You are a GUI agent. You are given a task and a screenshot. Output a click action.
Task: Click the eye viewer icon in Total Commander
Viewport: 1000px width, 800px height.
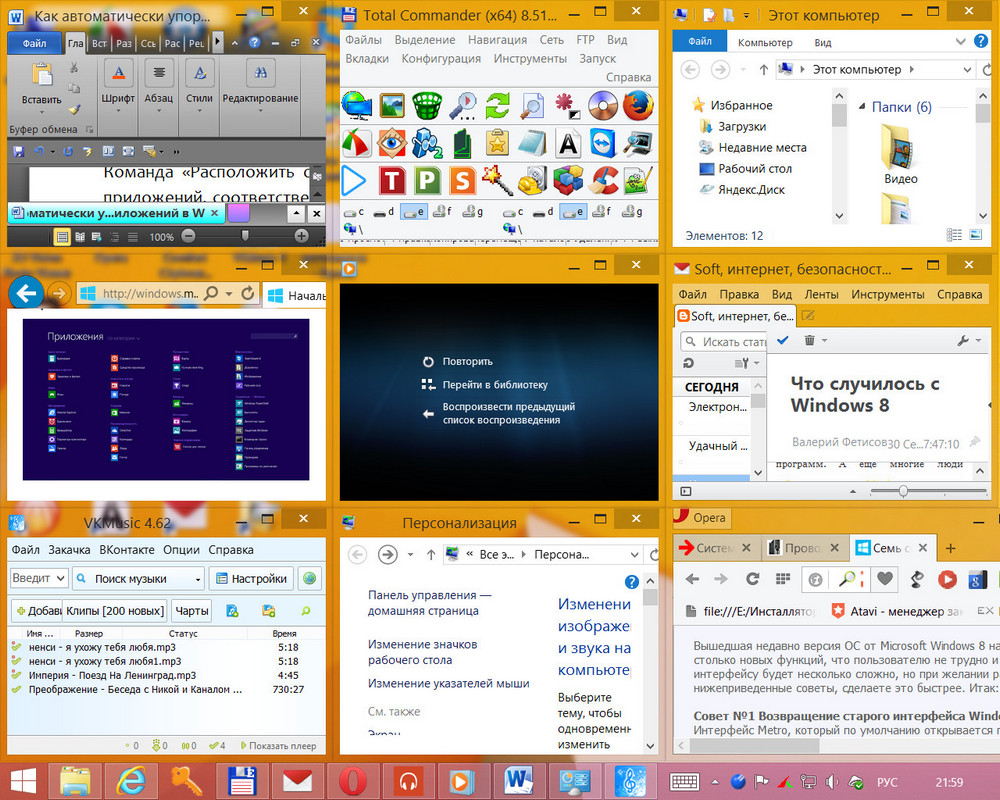coord(392,142)
